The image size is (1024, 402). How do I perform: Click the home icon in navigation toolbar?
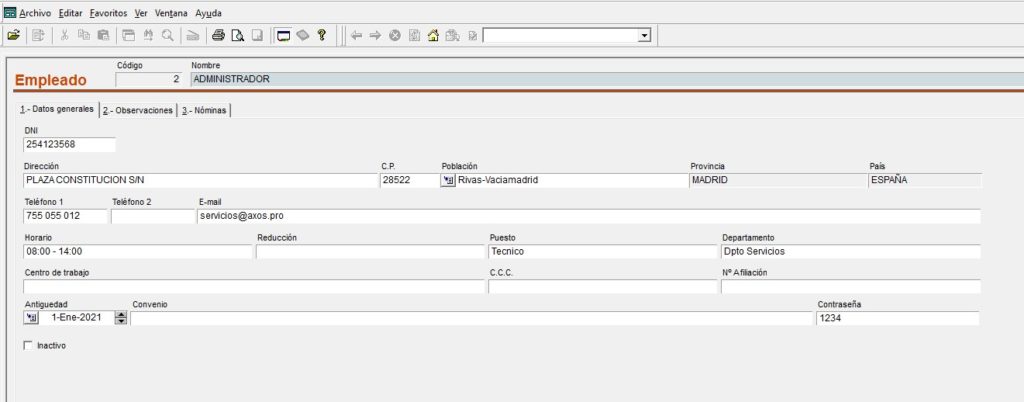pos(433,36)
